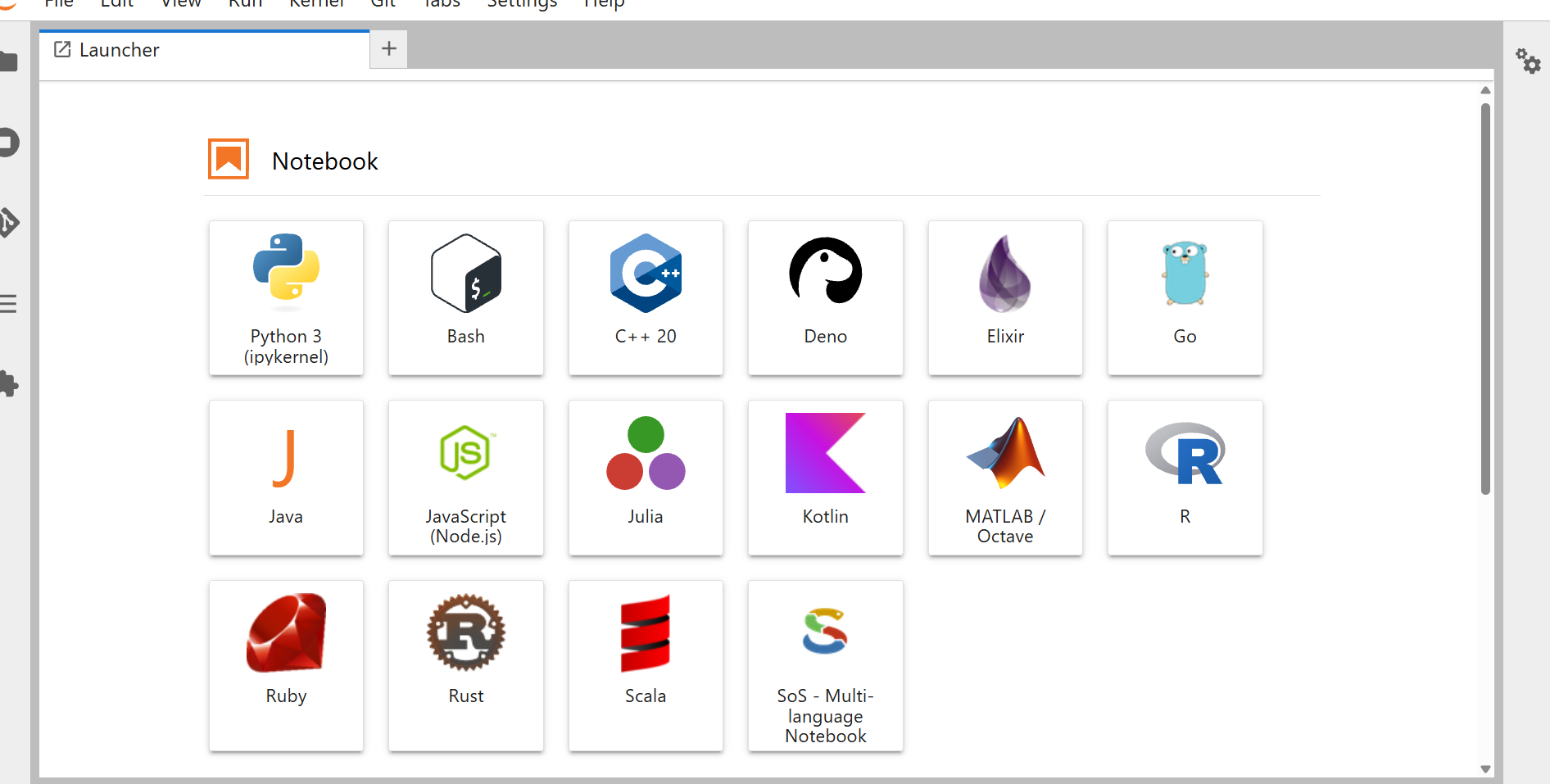Open the Settings menu
Screen dimensions: 1550x784
tap(522, 4)
